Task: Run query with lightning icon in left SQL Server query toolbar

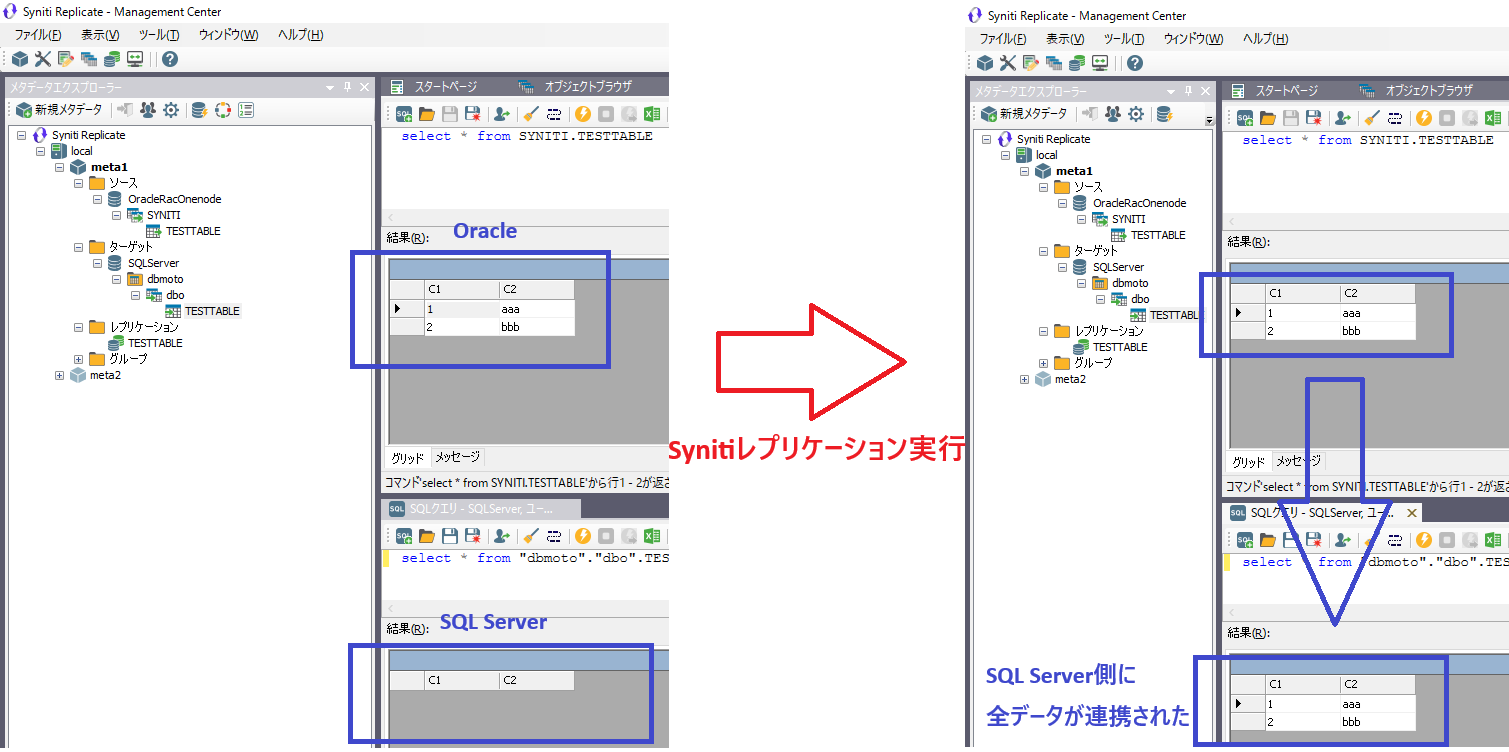Action: pos(582,536)
